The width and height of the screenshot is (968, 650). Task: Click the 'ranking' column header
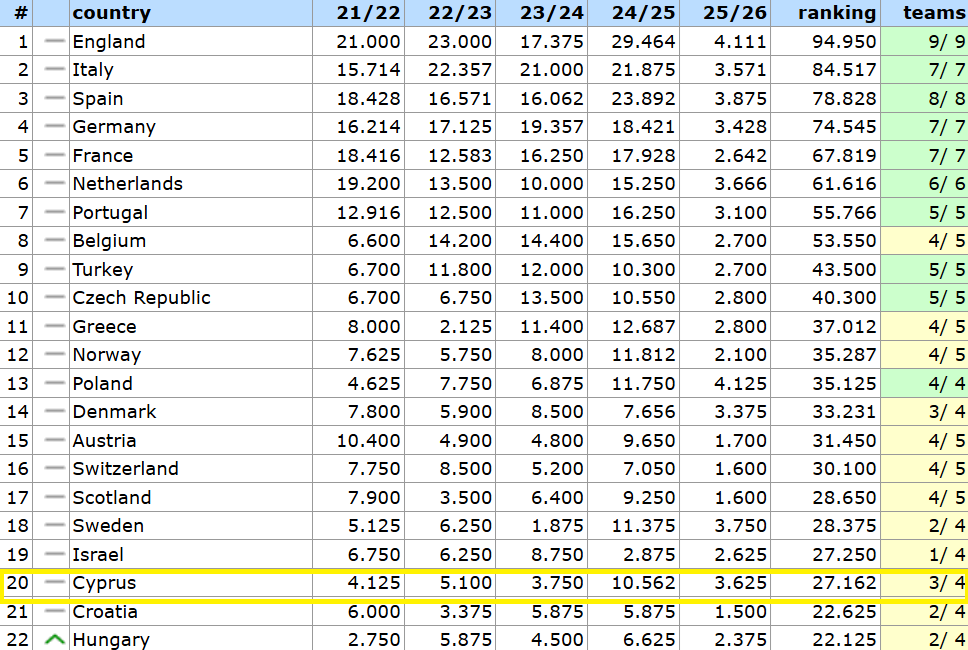click(837, 13)
